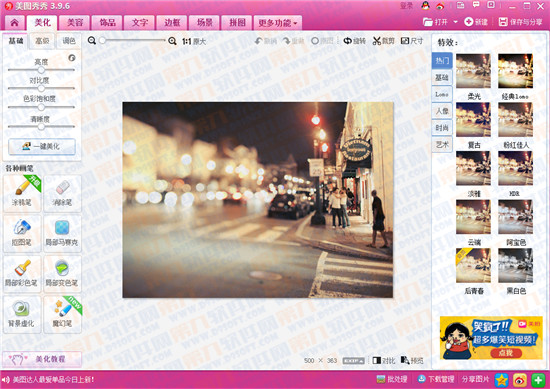The height and width of the screenshot is (389, 550).
Task: Pick the 局部马赛克 mosaic tool
Action: click(62, 233)
